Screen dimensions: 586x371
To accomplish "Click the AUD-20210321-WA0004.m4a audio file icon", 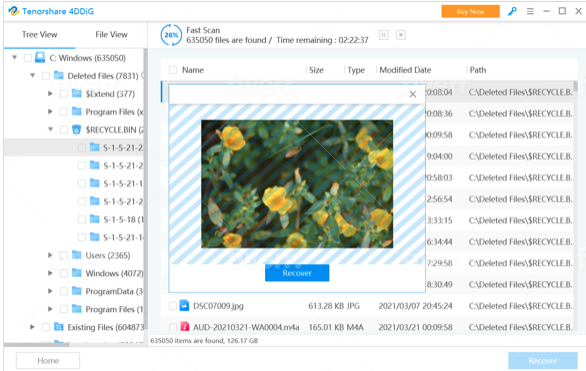I will click(x=184, y=326).
